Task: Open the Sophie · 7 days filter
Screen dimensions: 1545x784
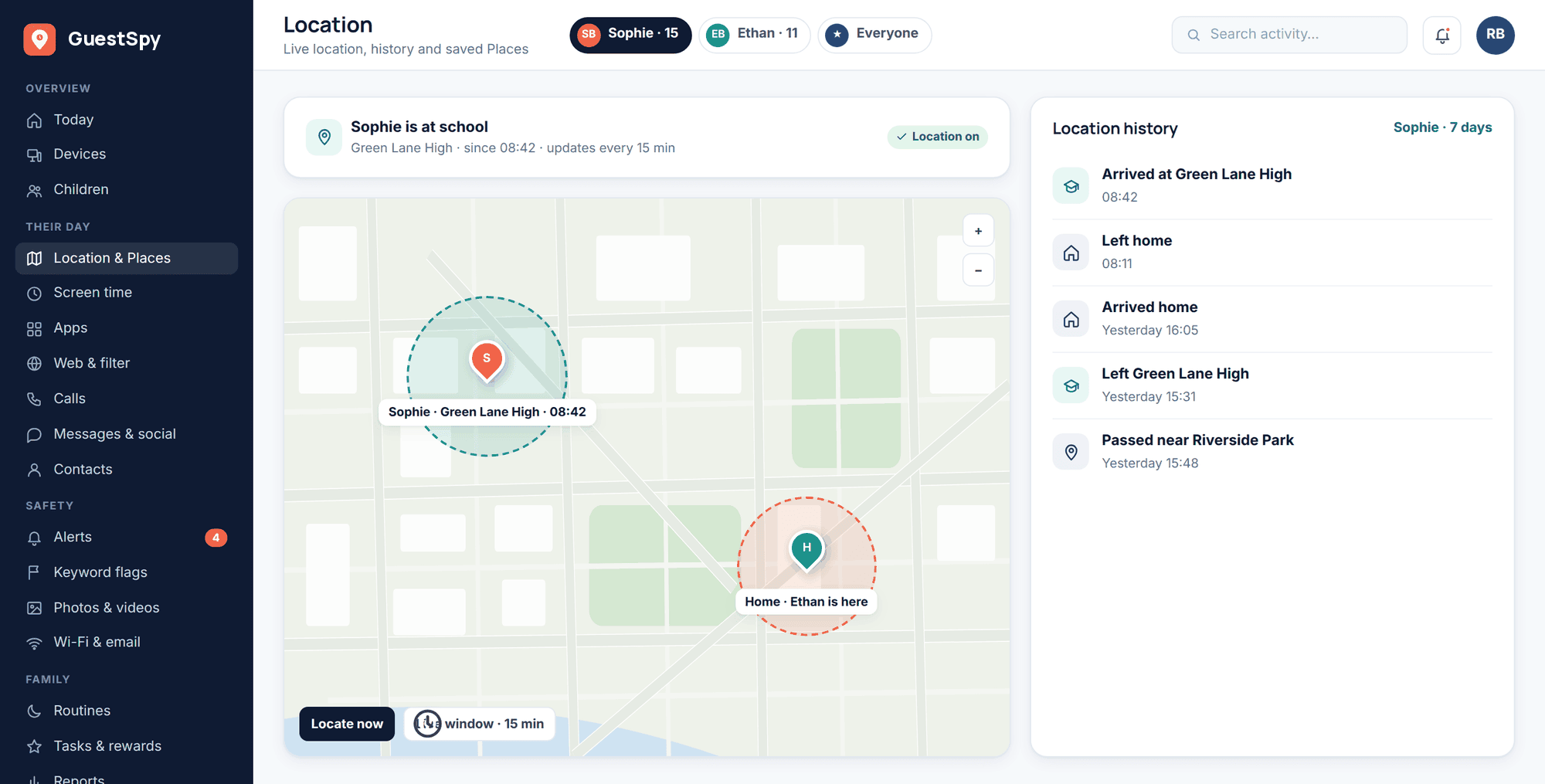Action: [x=1442, y=127]
